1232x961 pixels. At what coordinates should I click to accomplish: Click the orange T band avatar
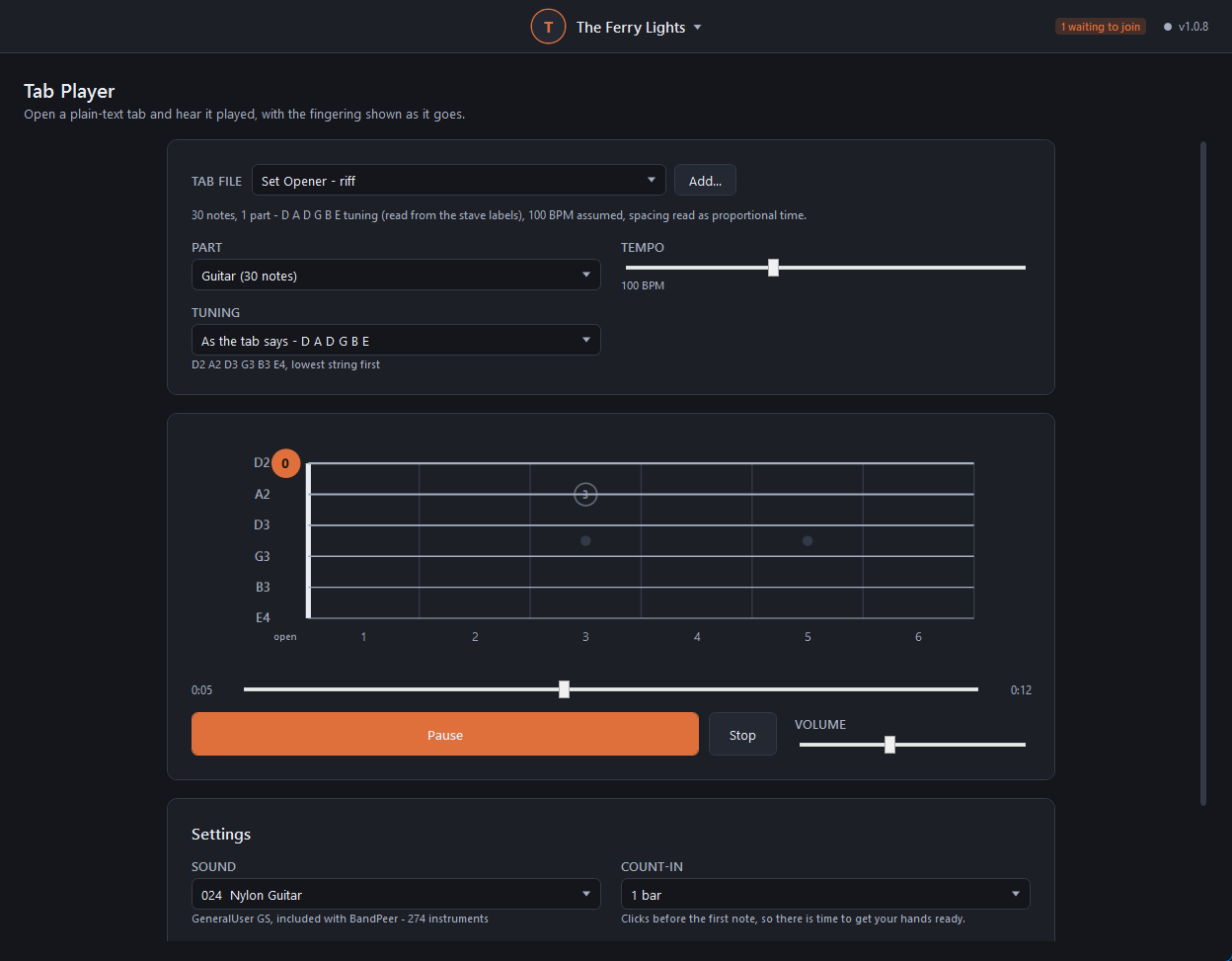click(548, 27)
